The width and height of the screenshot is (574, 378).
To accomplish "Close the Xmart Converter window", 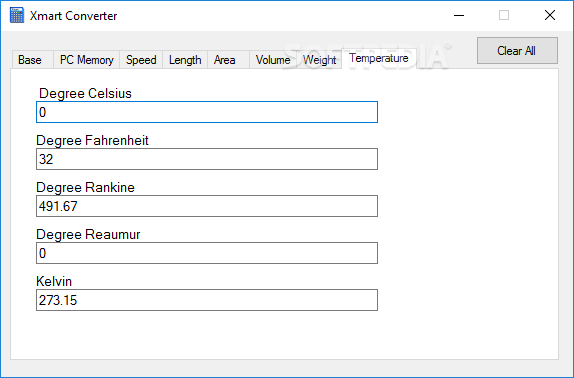I will pos(550,15).
